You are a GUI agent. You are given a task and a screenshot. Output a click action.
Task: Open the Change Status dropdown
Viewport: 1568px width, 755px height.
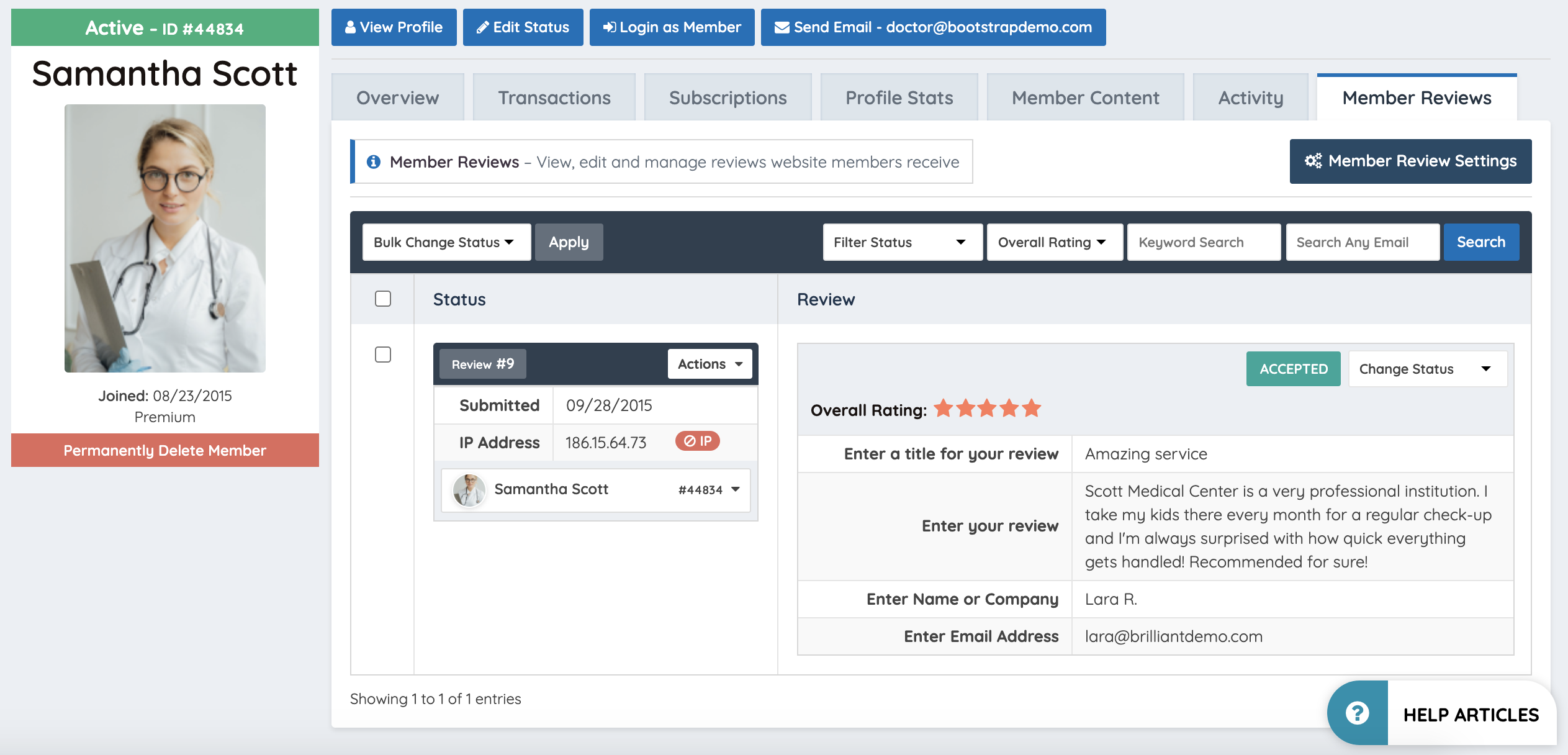1426,369
